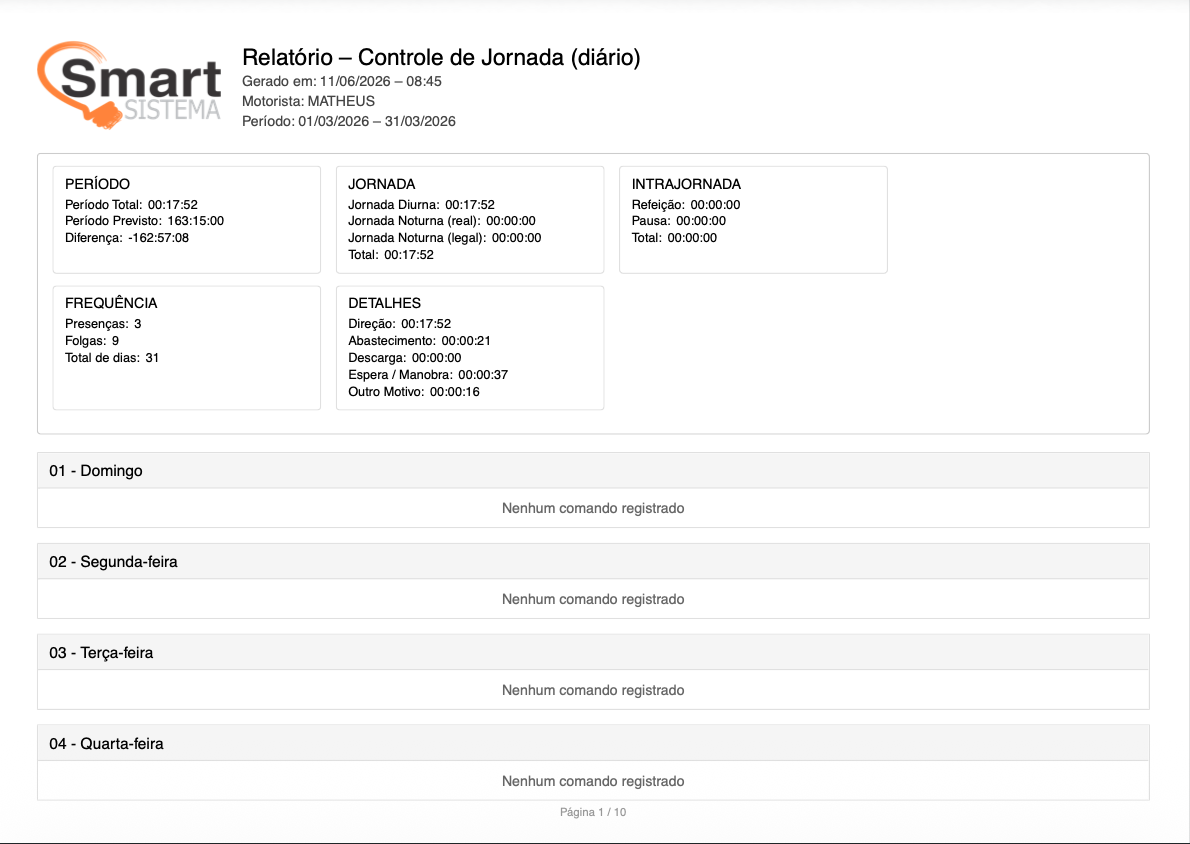The height and width of the screenshot is (844, 1190).
Task: Click 'Refeição: 00:00:00' line
Action: pyautogui.click(x=686, y=205)
